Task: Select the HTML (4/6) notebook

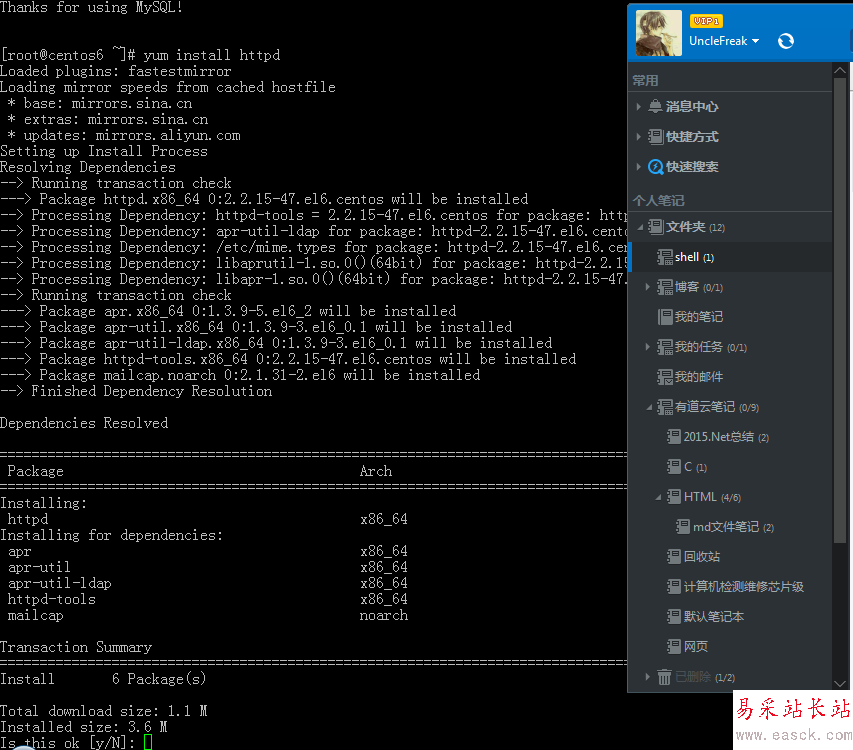Action: point(712,497)
